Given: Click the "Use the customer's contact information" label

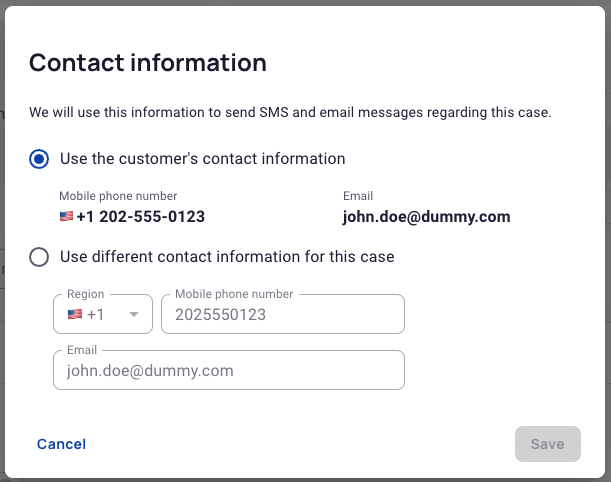Looking at the screenshot, I should tap(203, 159).
